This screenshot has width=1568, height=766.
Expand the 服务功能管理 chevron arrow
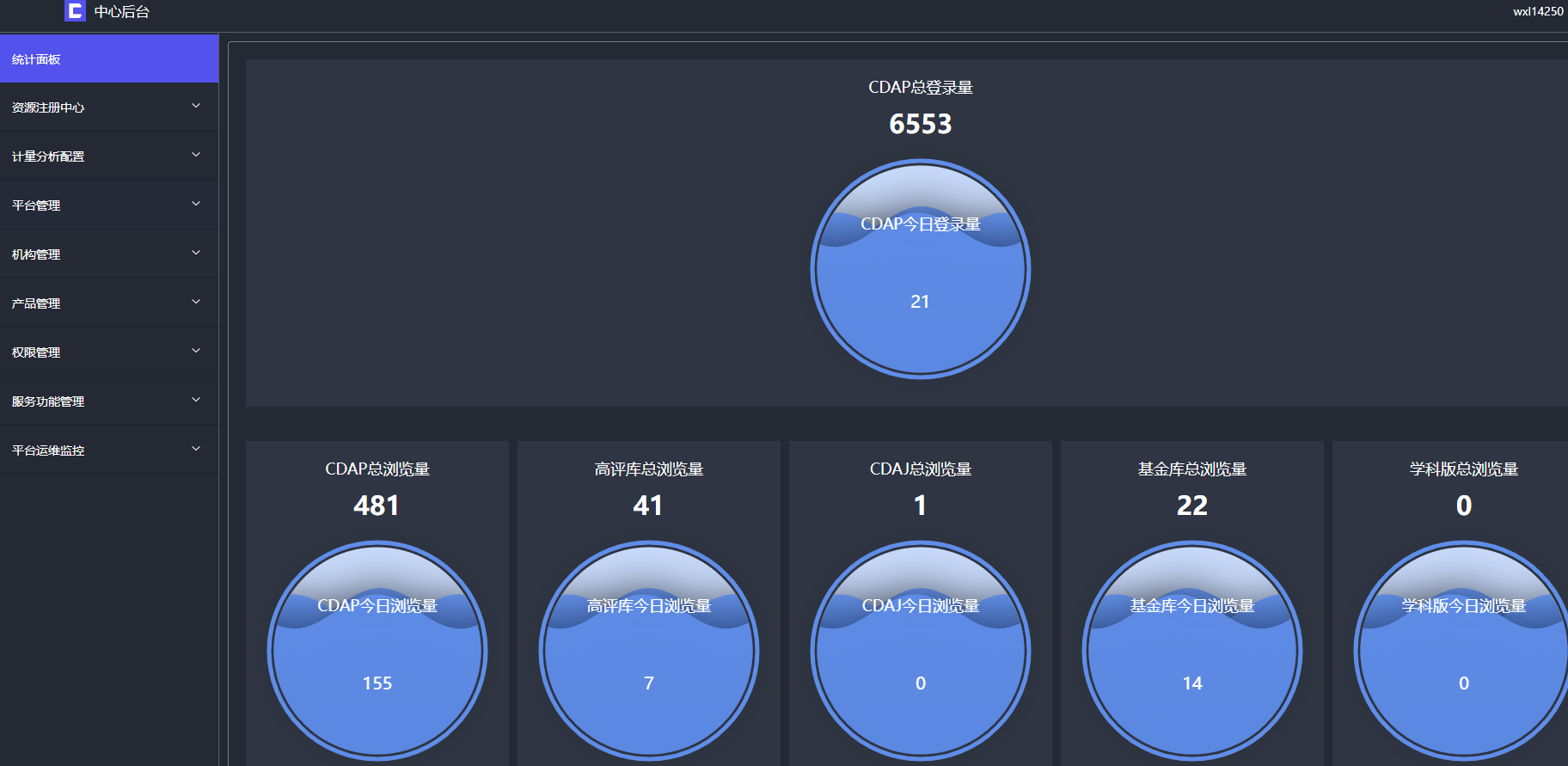196,400
